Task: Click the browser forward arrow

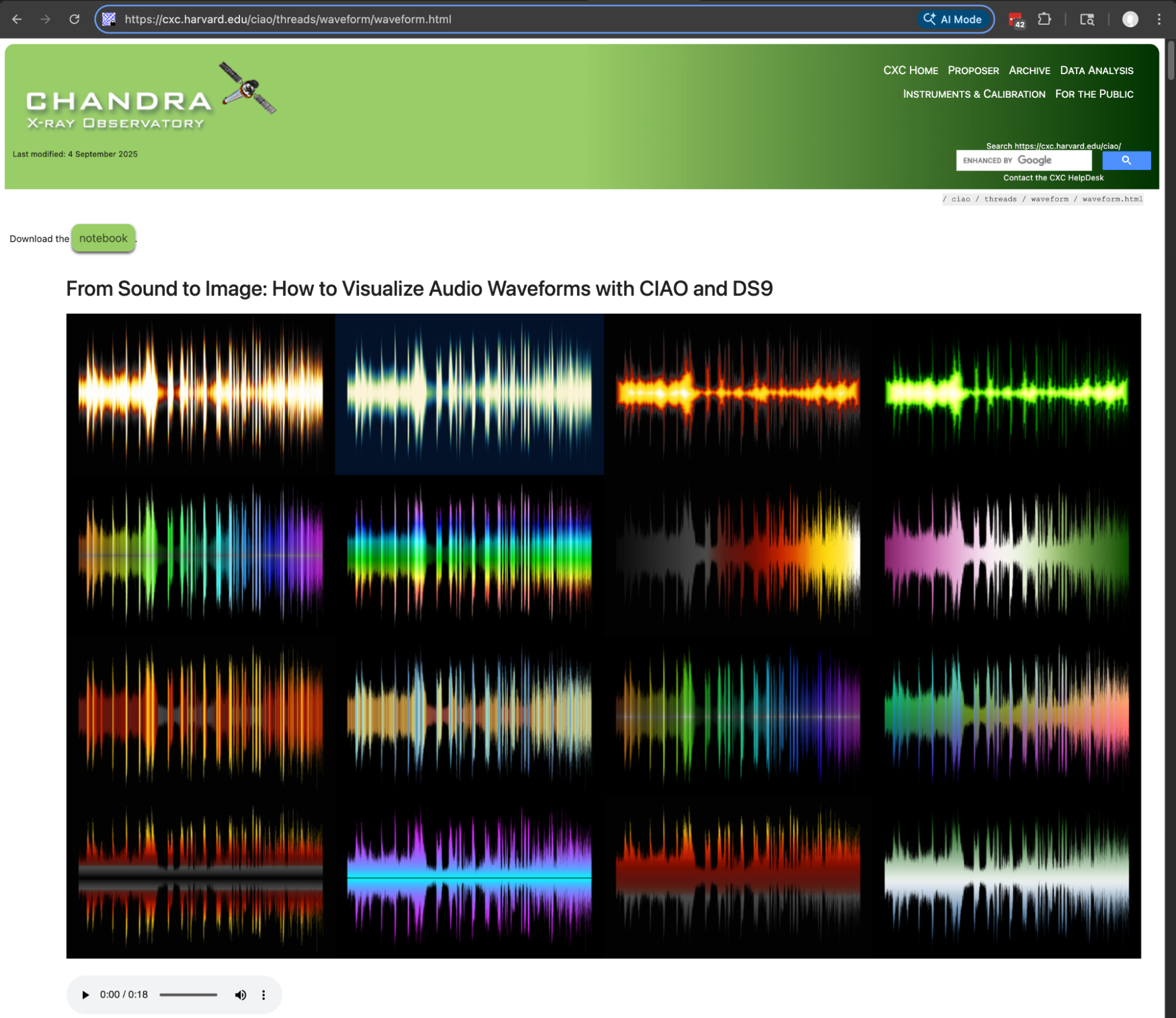Action: tap(45, 19)
